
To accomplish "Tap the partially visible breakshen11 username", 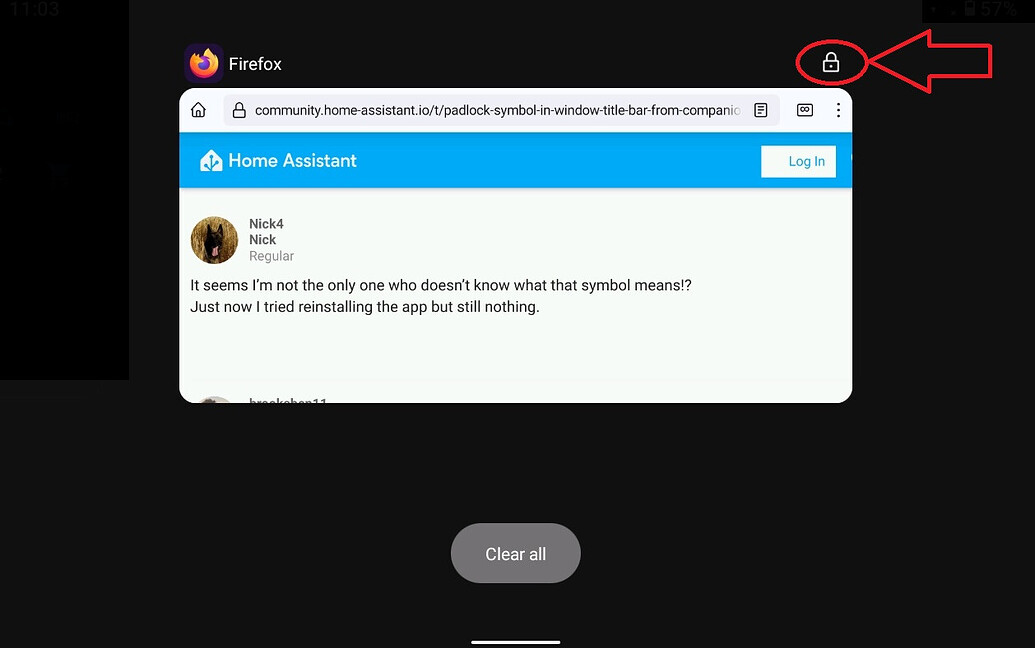I will [x=289, y=399].
